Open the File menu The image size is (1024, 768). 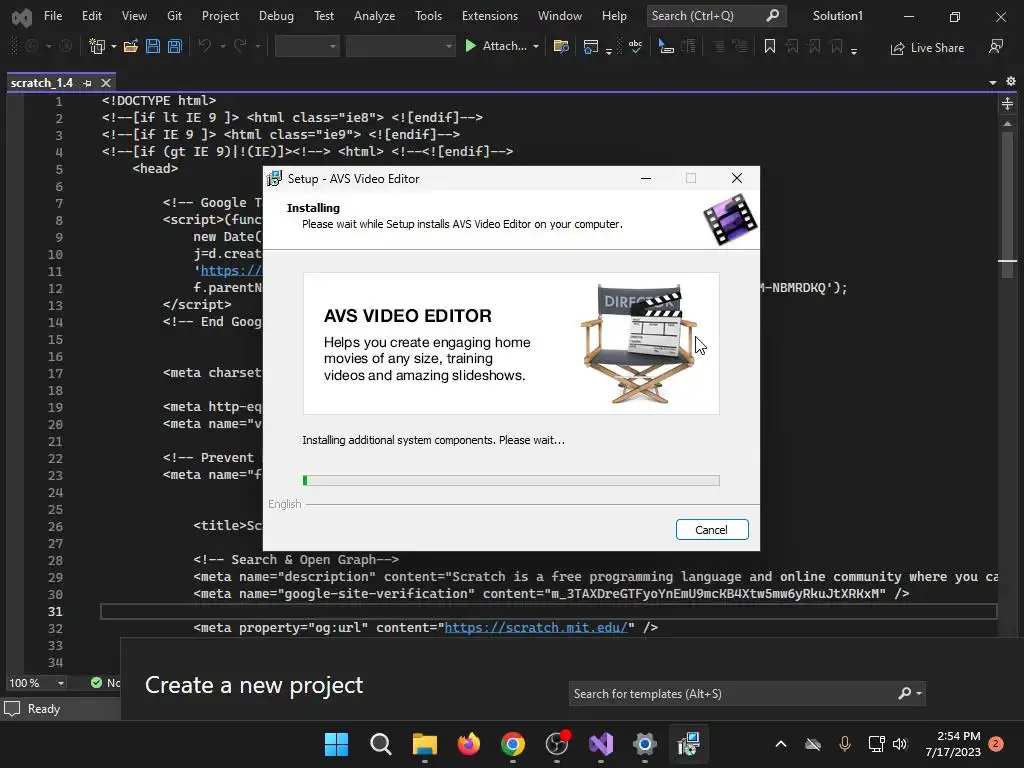(x=53, y=16)
